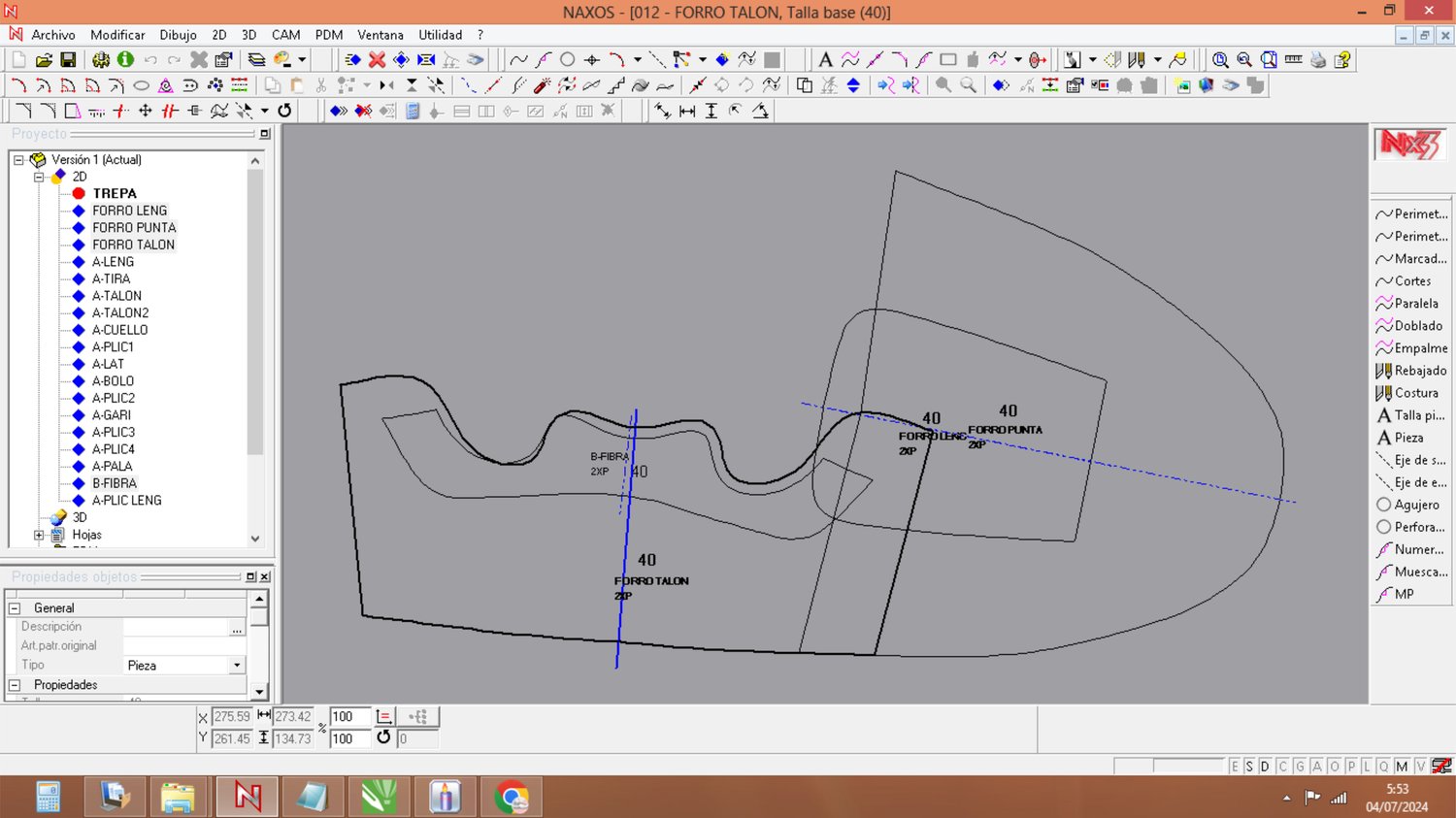The height and width of the screenshot is (818, 1456).
Task: Click the project tree vertical scrollbar
Action: (x=255, y=348)
